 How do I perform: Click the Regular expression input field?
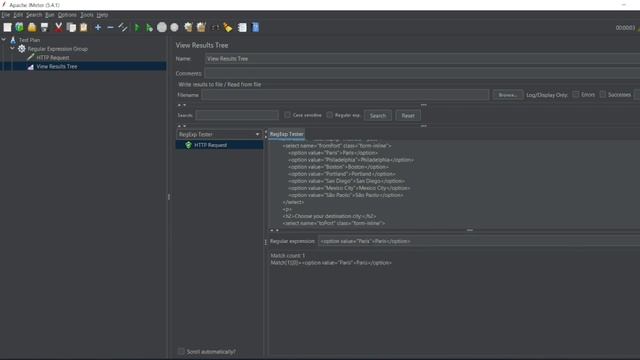479,241
